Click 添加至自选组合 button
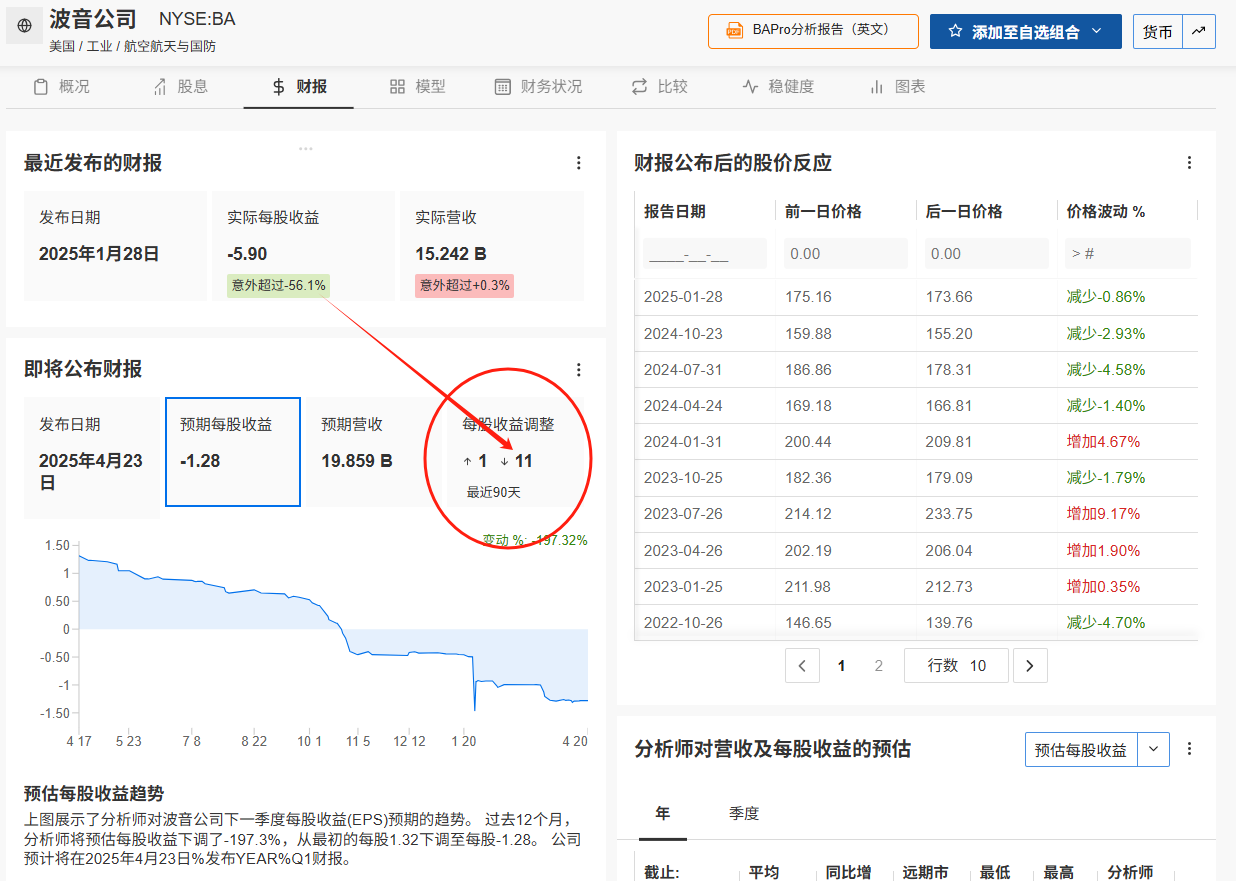Screen dimensions: 1236x881 [1025, 31]
